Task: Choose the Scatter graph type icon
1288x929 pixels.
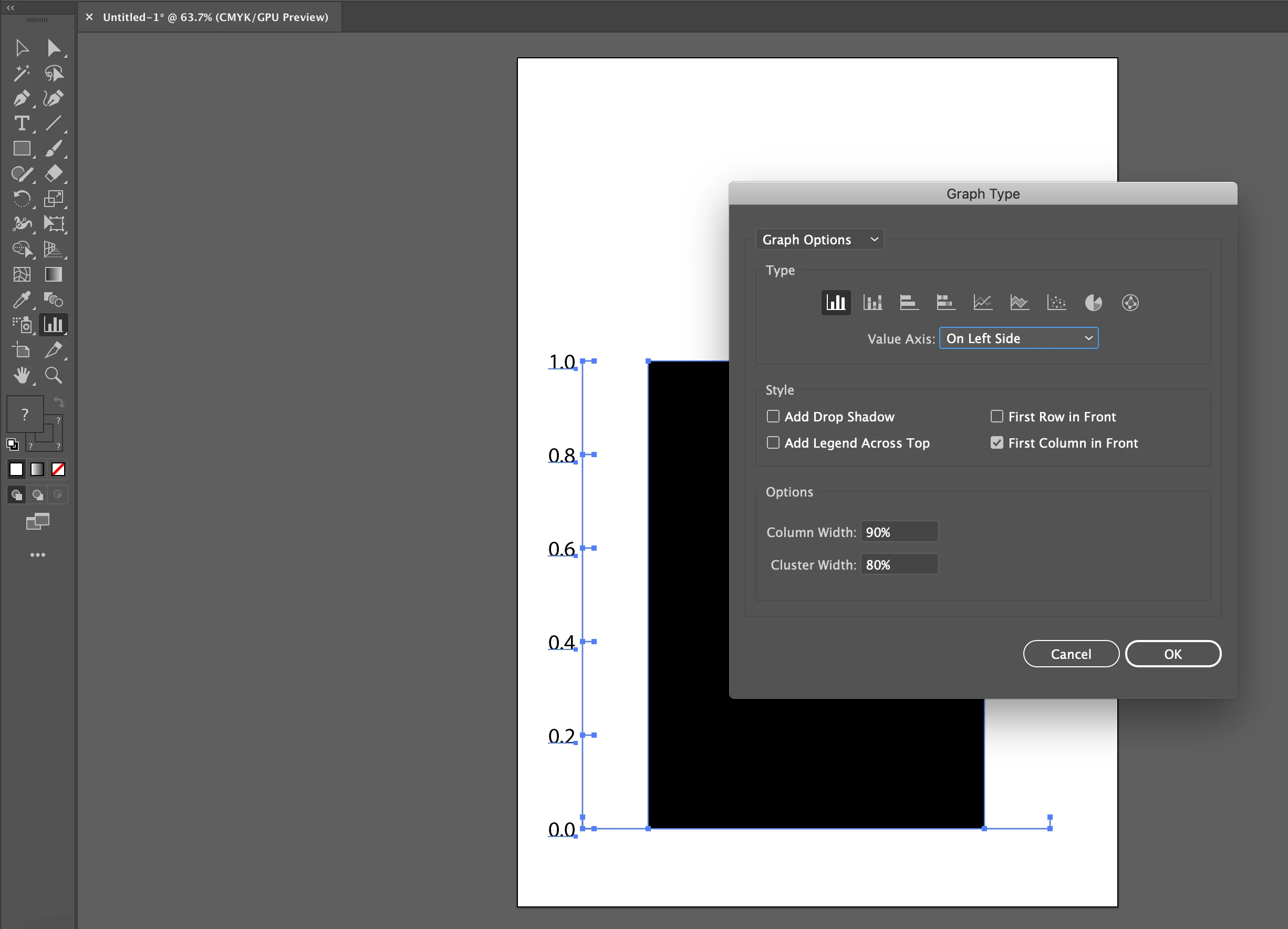Action: pos(1056,303)
